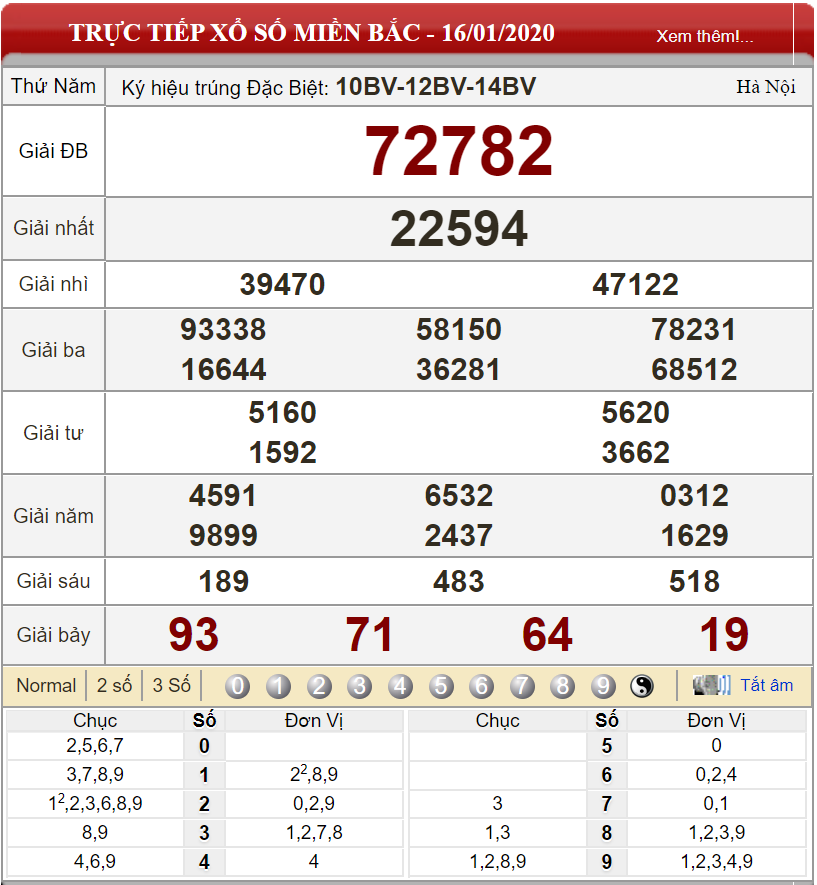Screen dimensions: 817x885
Task: Select digit filter ball 7
Action: (x=522, y=686)
